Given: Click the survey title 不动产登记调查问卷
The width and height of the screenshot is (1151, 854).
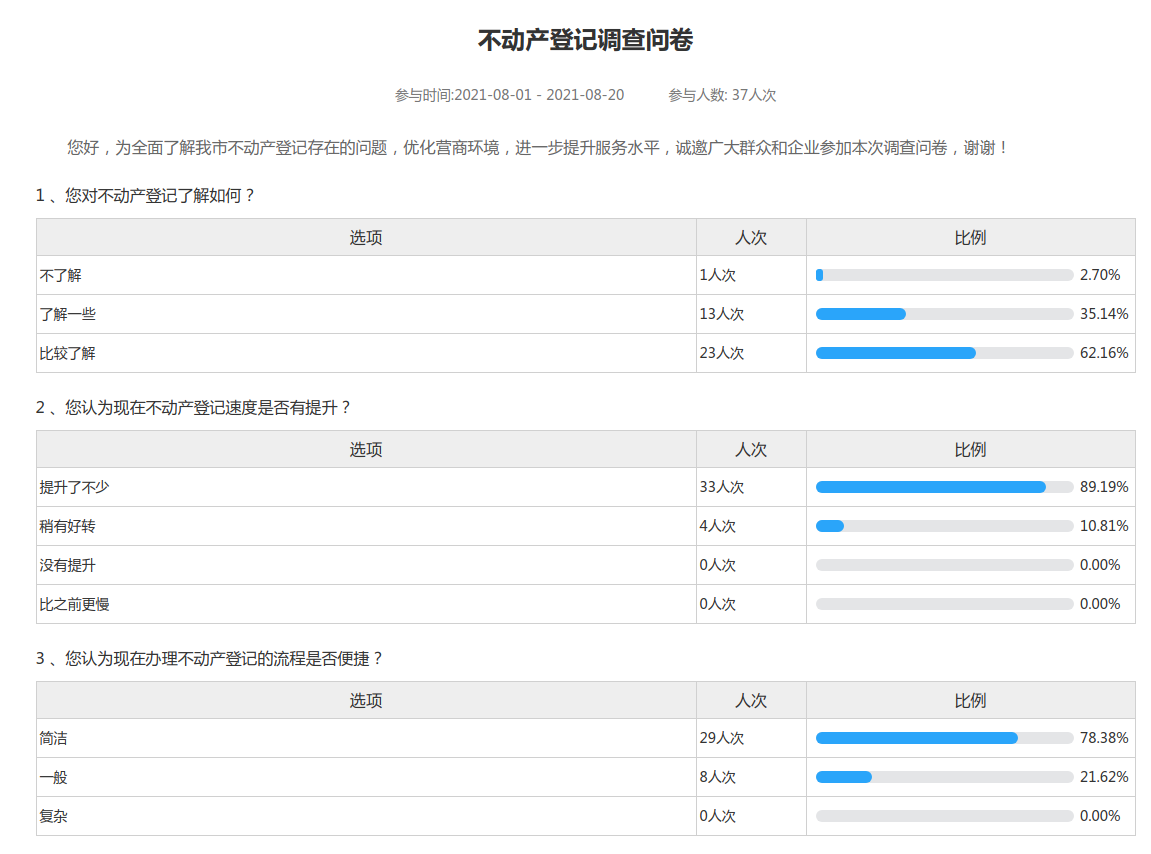Looking at the screenshot, I should [585, 41].
